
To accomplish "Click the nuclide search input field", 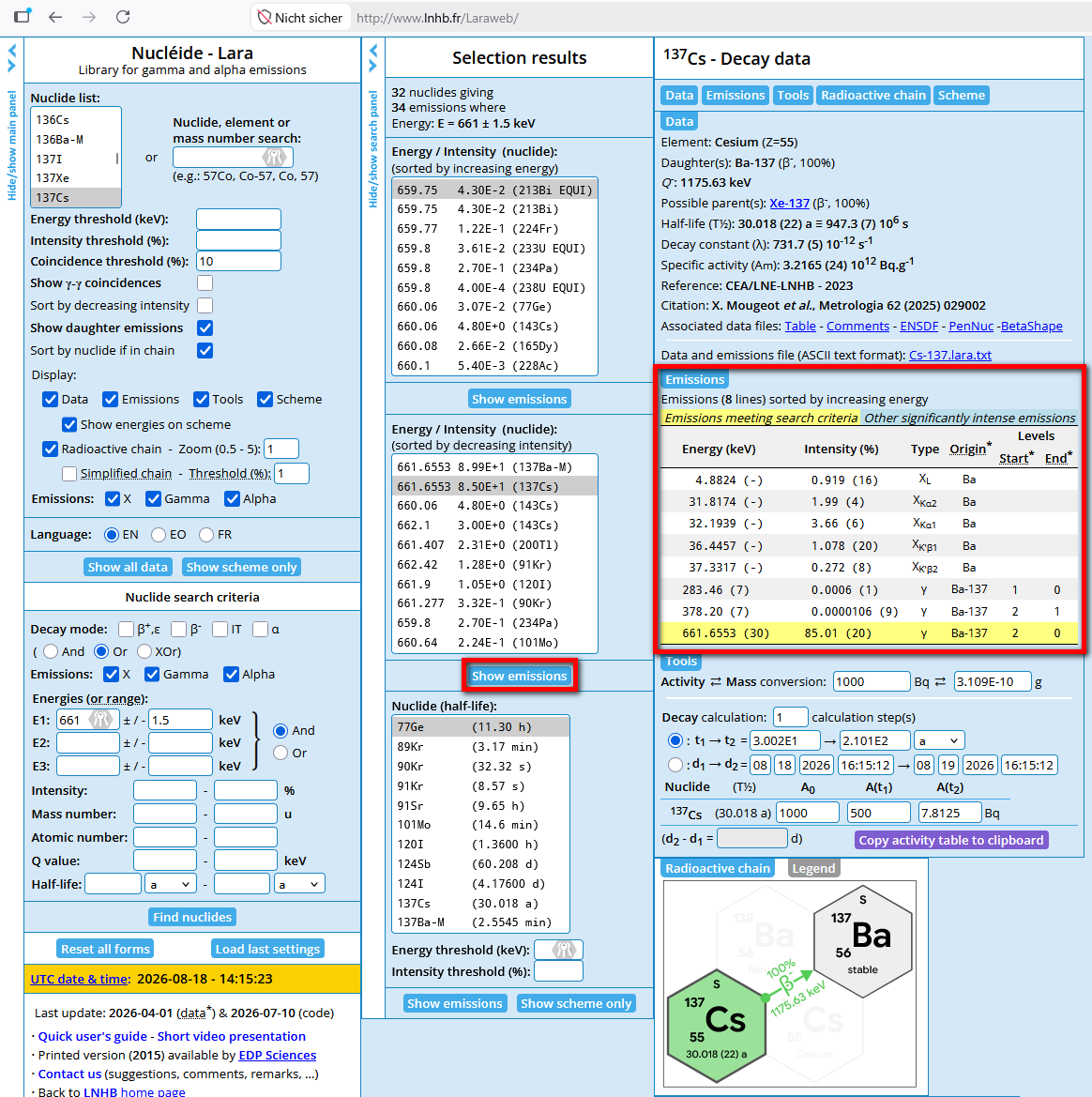I will click(233, 157).
